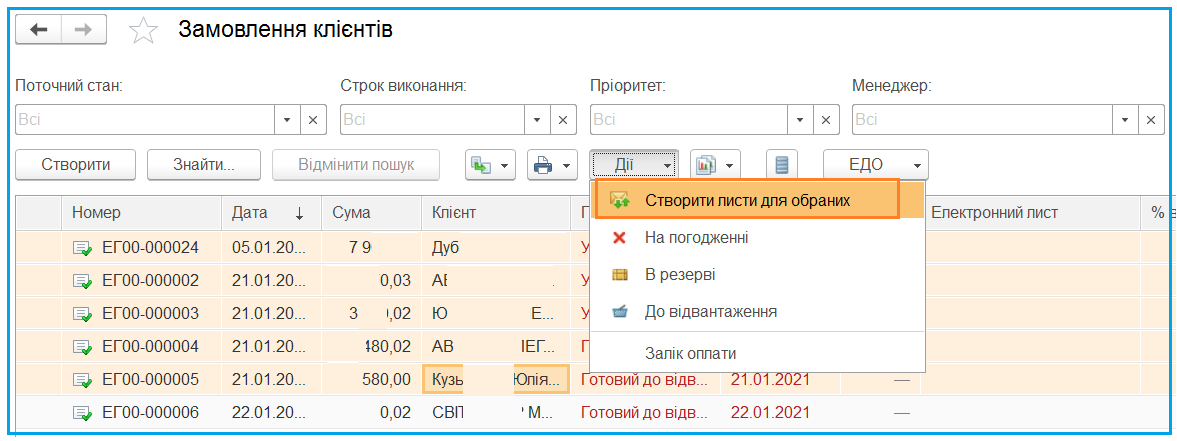This screenshot has width=1177, height=441.
Task: Click document icon of order ЕГ00-000003
Action: click(82, 314)
